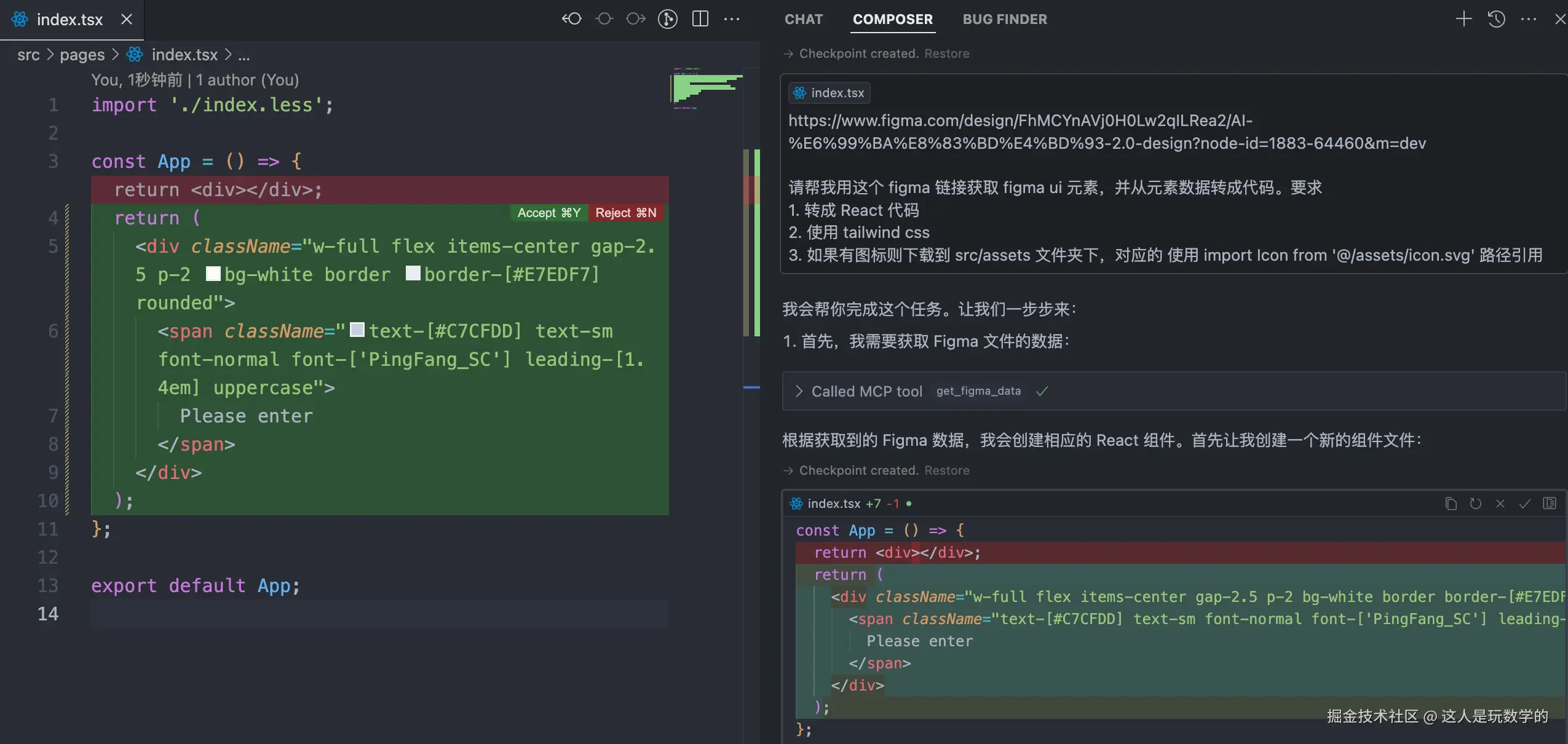Expand the Called MCP tool get_figma_data row

(1173, 391)
